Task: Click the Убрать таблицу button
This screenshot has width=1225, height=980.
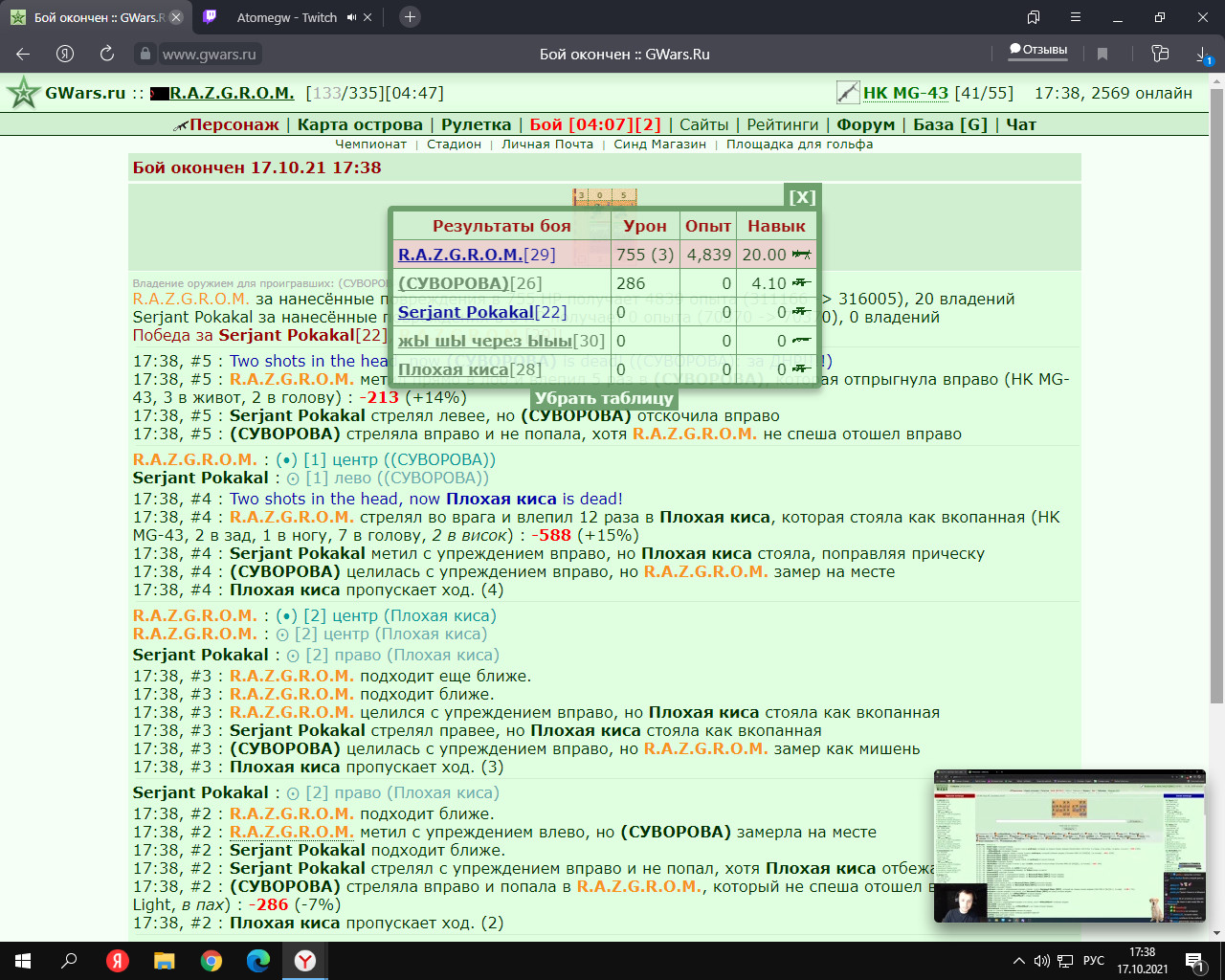Action: pyautogui.click(x=604, y=398)
